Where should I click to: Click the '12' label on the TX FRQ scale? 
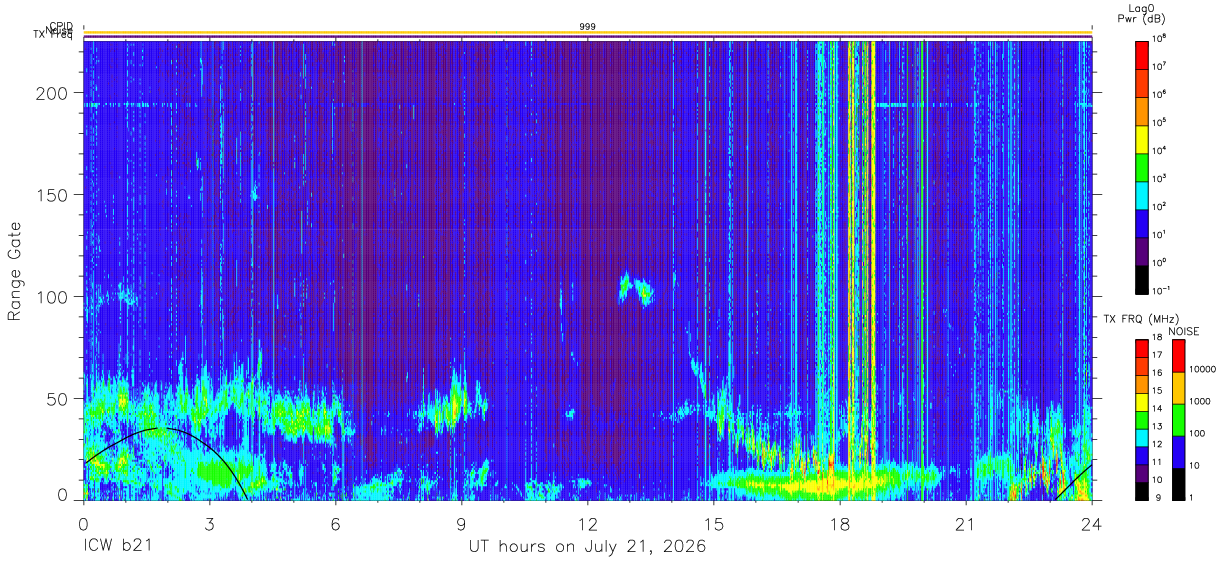click(1157, 444)
